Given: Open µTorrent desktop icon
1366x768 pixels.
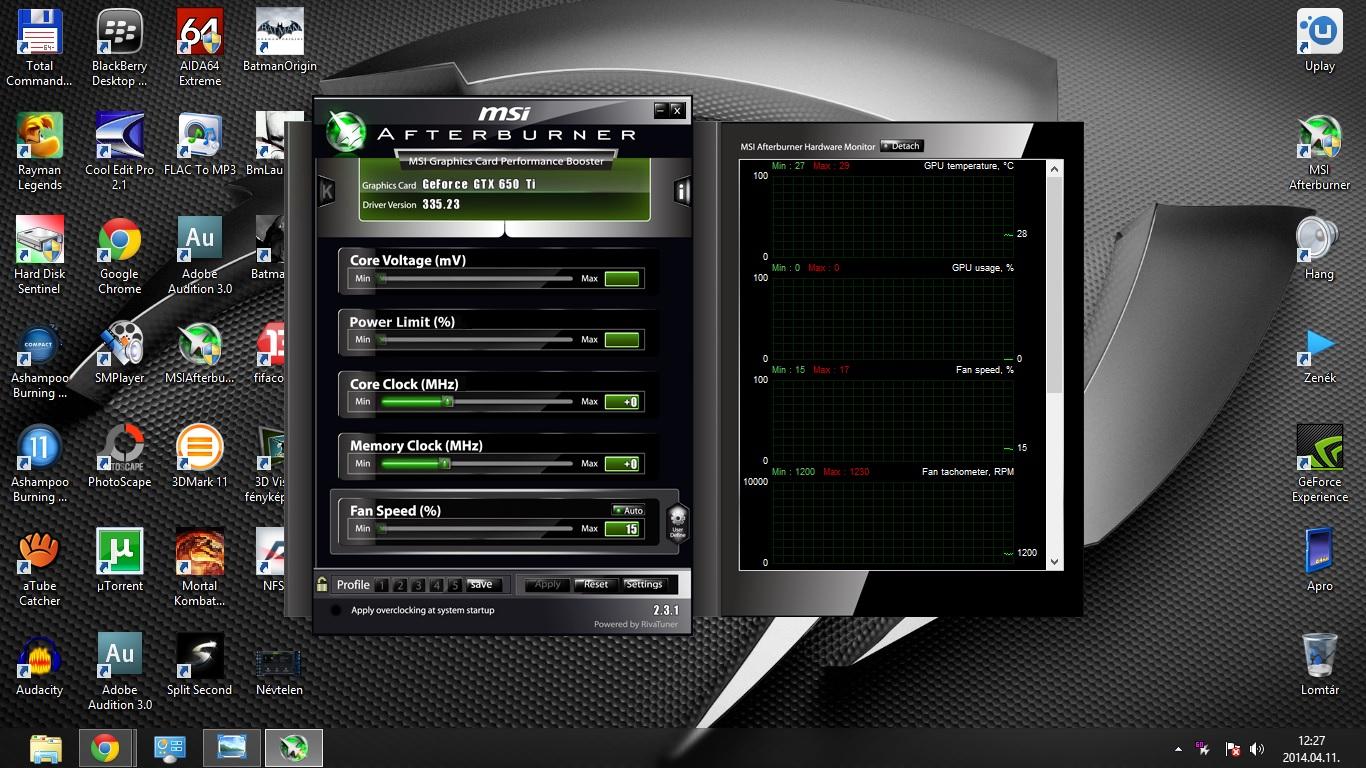Looking at the screenshot, I should (x=119, y=561).
